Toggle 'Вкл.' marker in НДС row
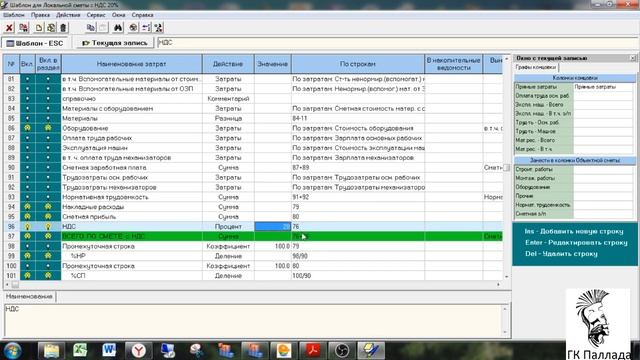Viewport: 640px width, 360px height. [x=27, y=227]
